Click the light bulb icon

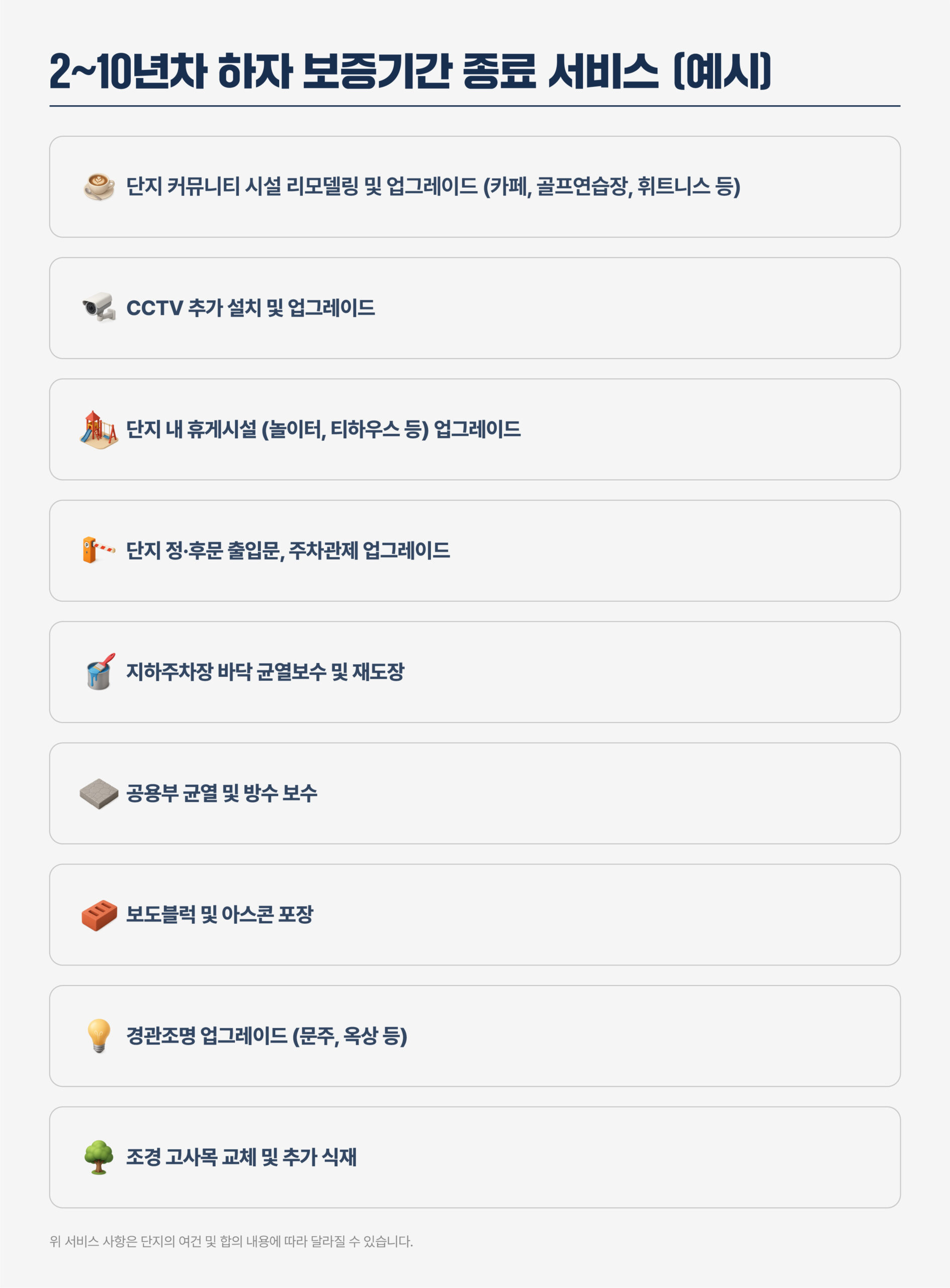[99, 1035]
